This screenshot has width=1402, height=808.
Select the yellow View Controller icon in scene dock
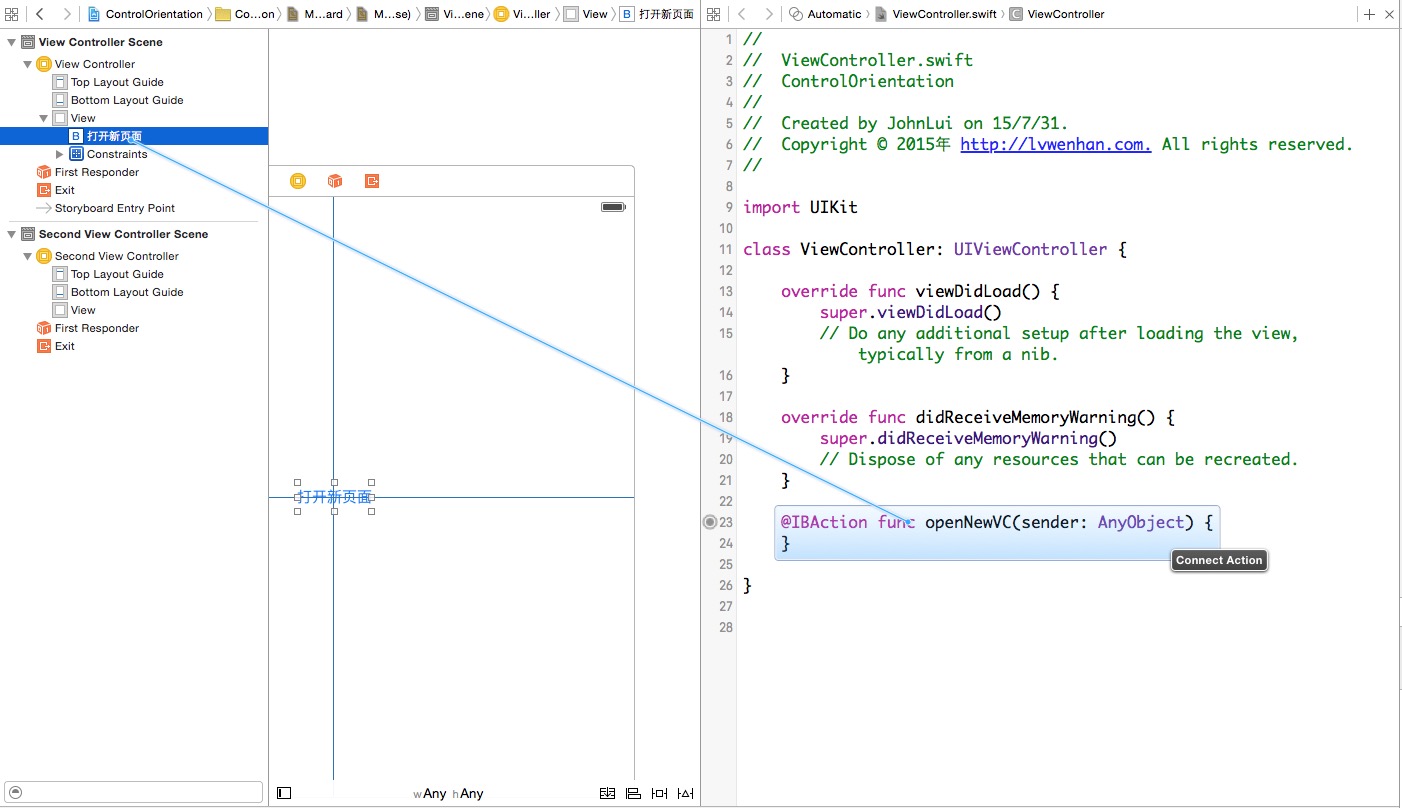(x=298, y=181)
